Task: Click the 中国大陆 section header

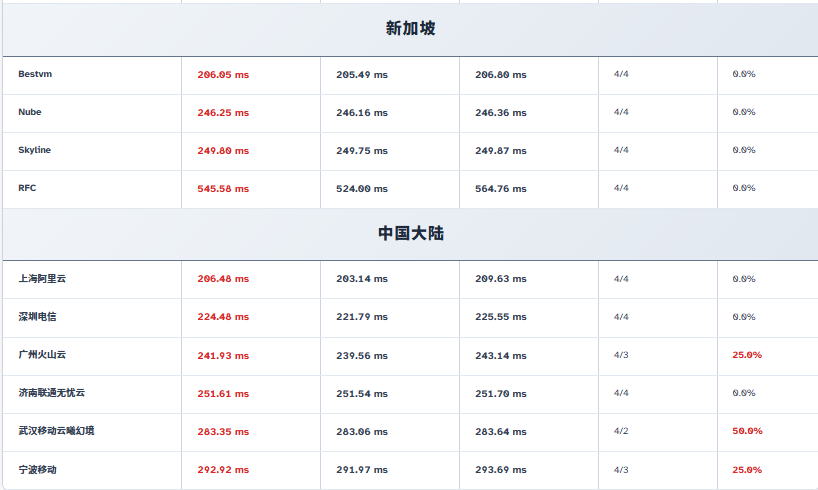Action: 410,234
